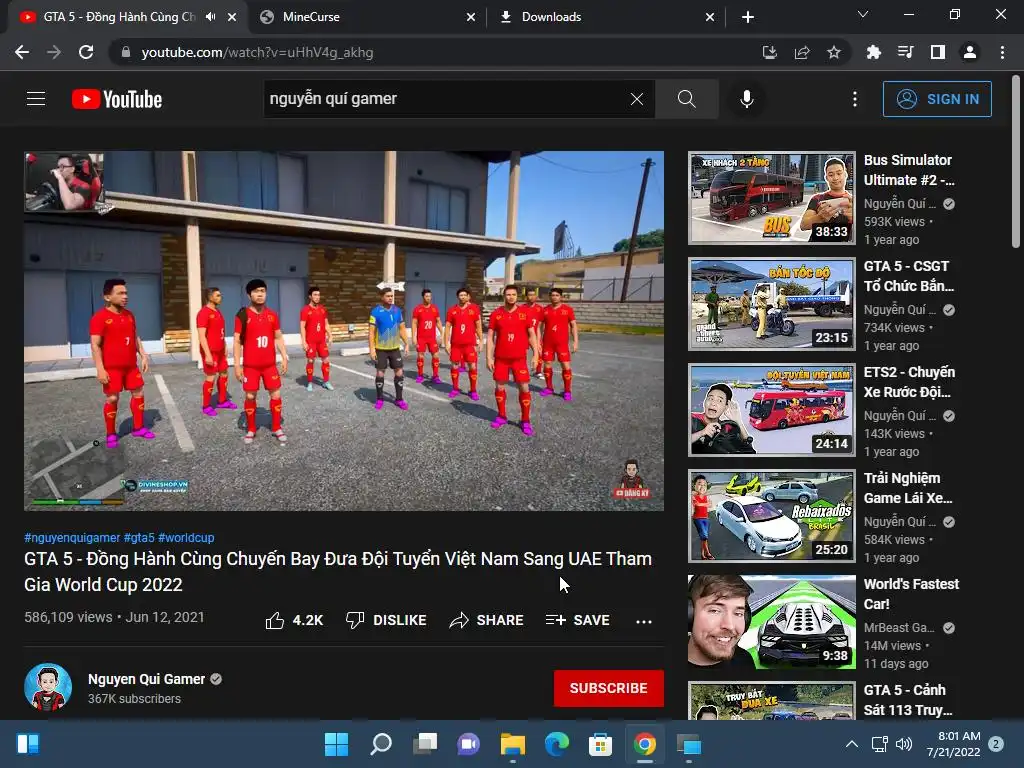Subscribe to Nguyen Qui Gamer

pyautogui.click(x=609, y=688)
